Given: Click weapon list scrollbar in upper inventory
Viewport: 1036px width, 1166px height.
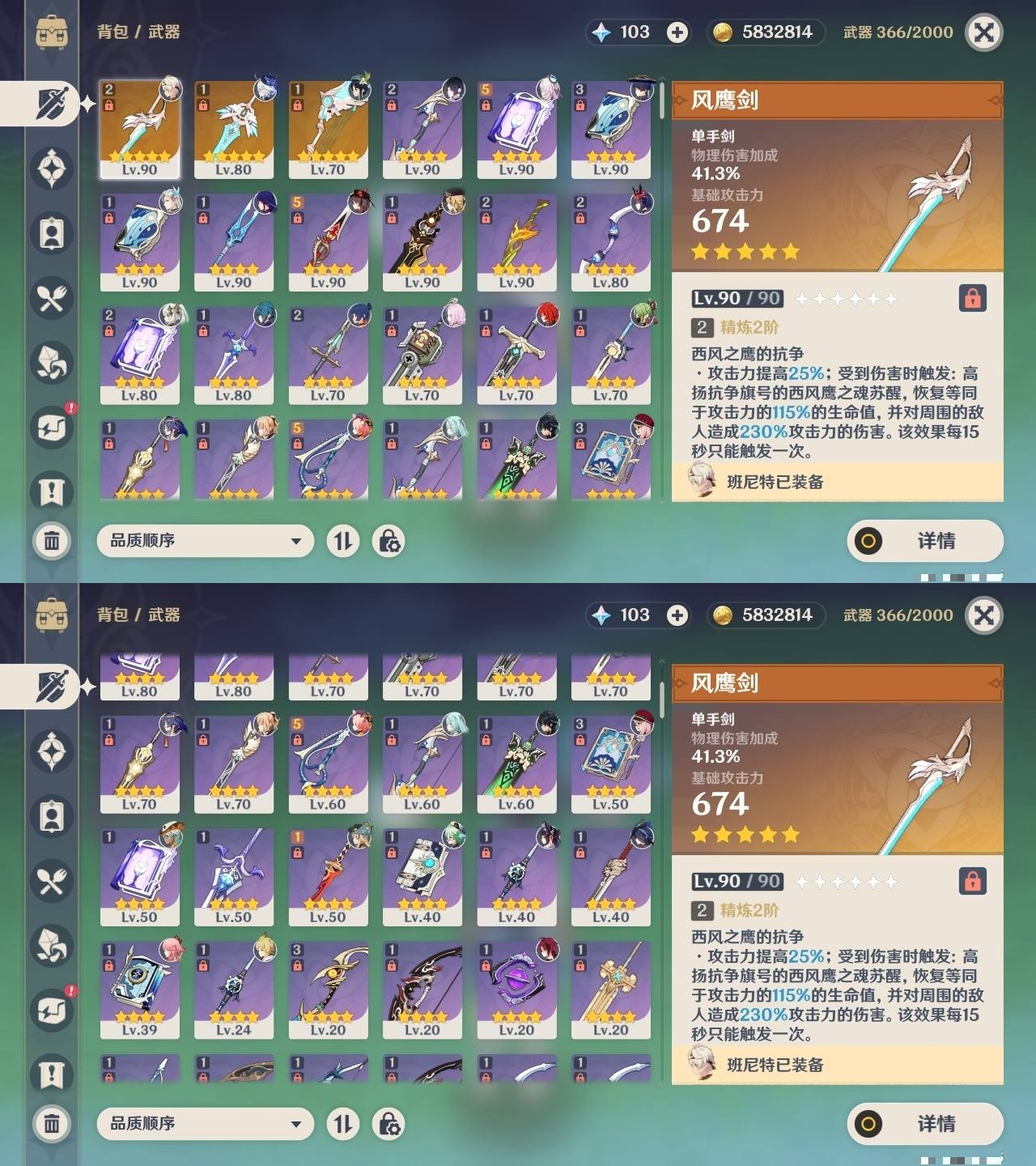Looking at the screenshot, I should [662, 100].
